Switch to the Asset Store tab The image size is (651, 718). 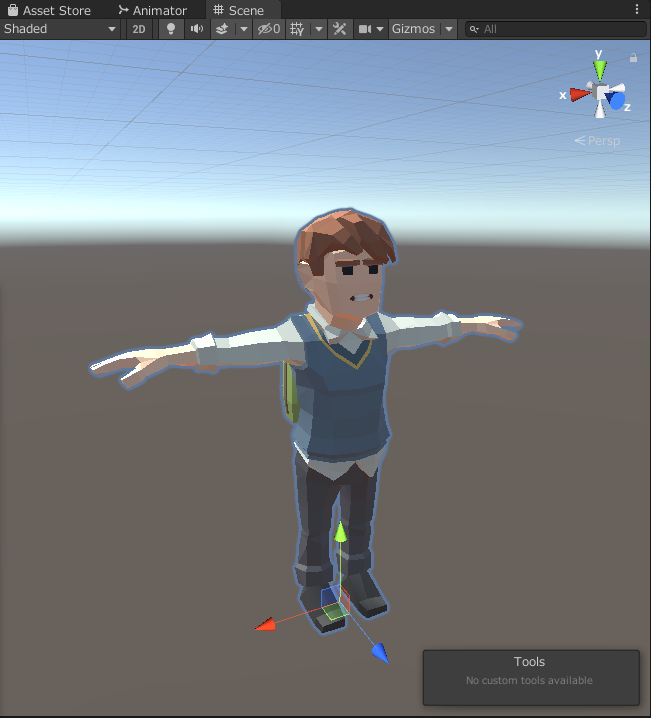pos(49,10)
